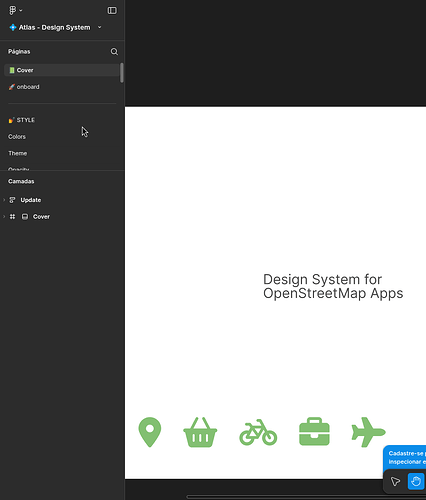Activate the Move cursor tool

click(395, 481)
